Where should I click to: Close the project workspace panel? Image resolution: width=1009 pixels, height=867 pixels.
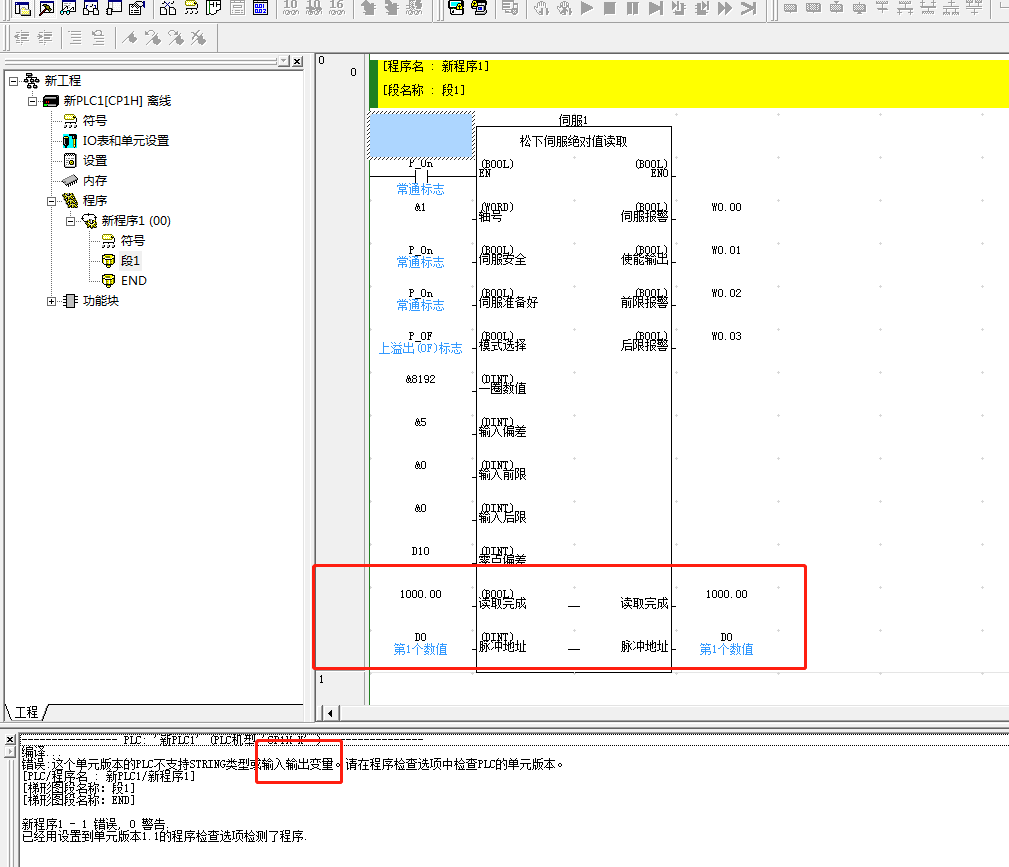pos(297,61)
